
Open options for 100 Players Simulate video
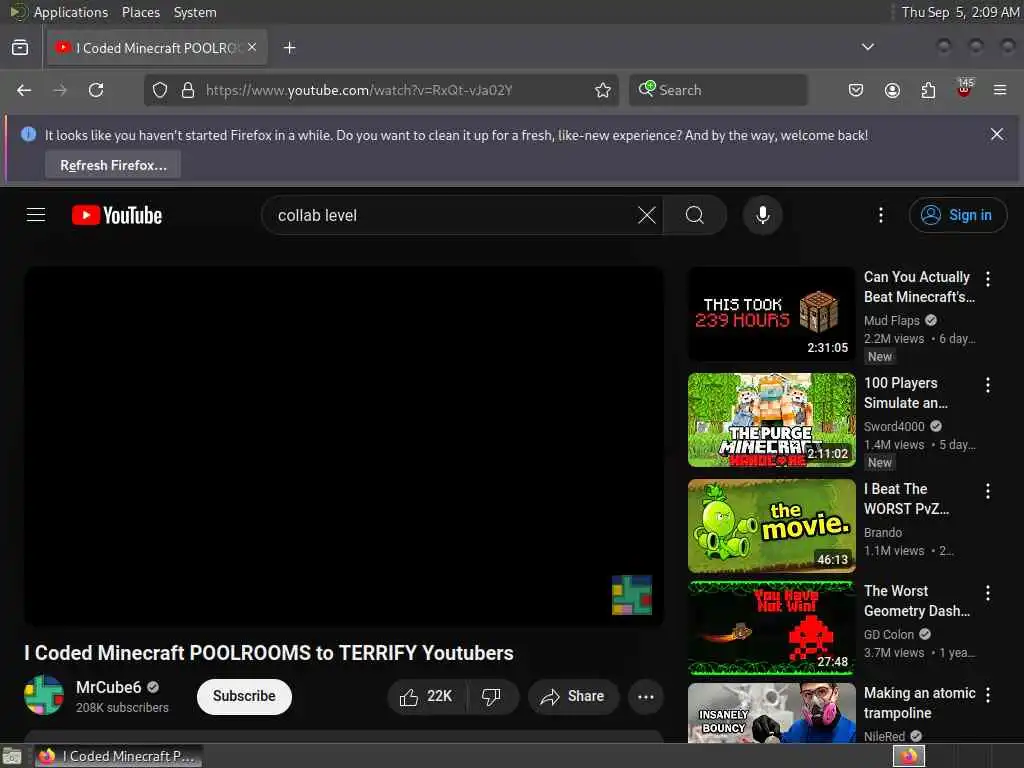point(987,385)
